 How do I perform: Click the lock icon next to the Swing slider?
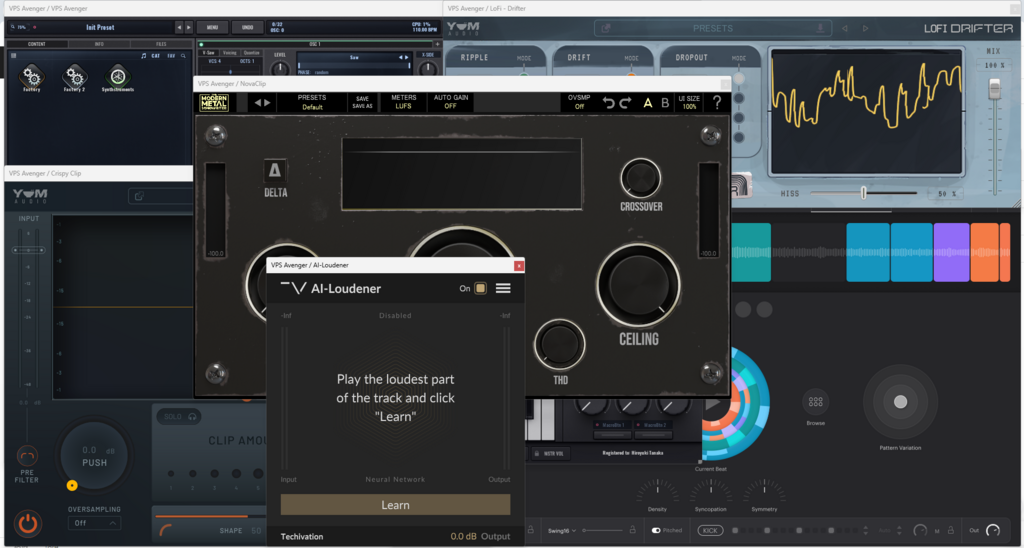point(632,530)
